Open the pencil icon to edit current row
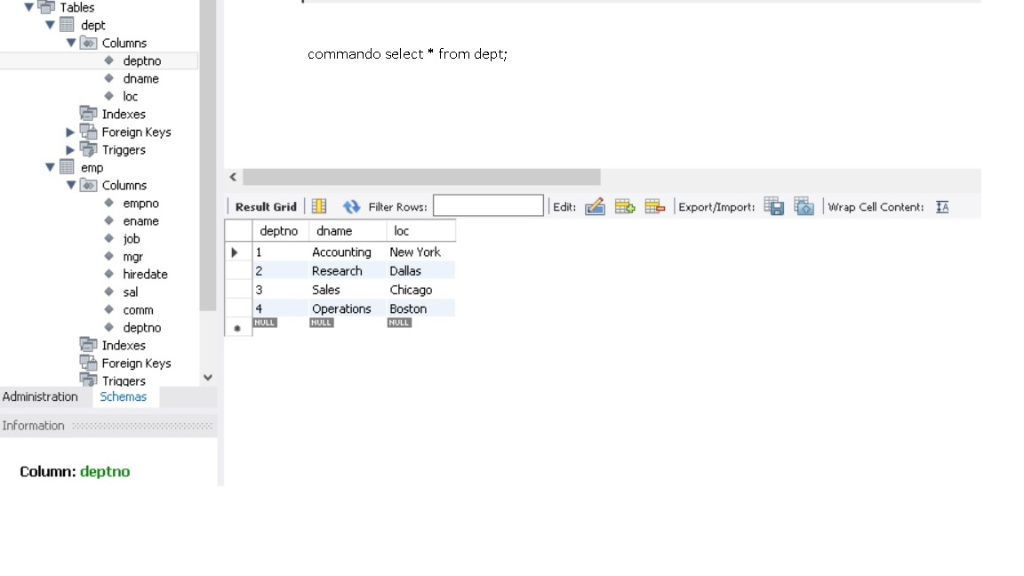The image size is (1024, 576). point(595,206)
